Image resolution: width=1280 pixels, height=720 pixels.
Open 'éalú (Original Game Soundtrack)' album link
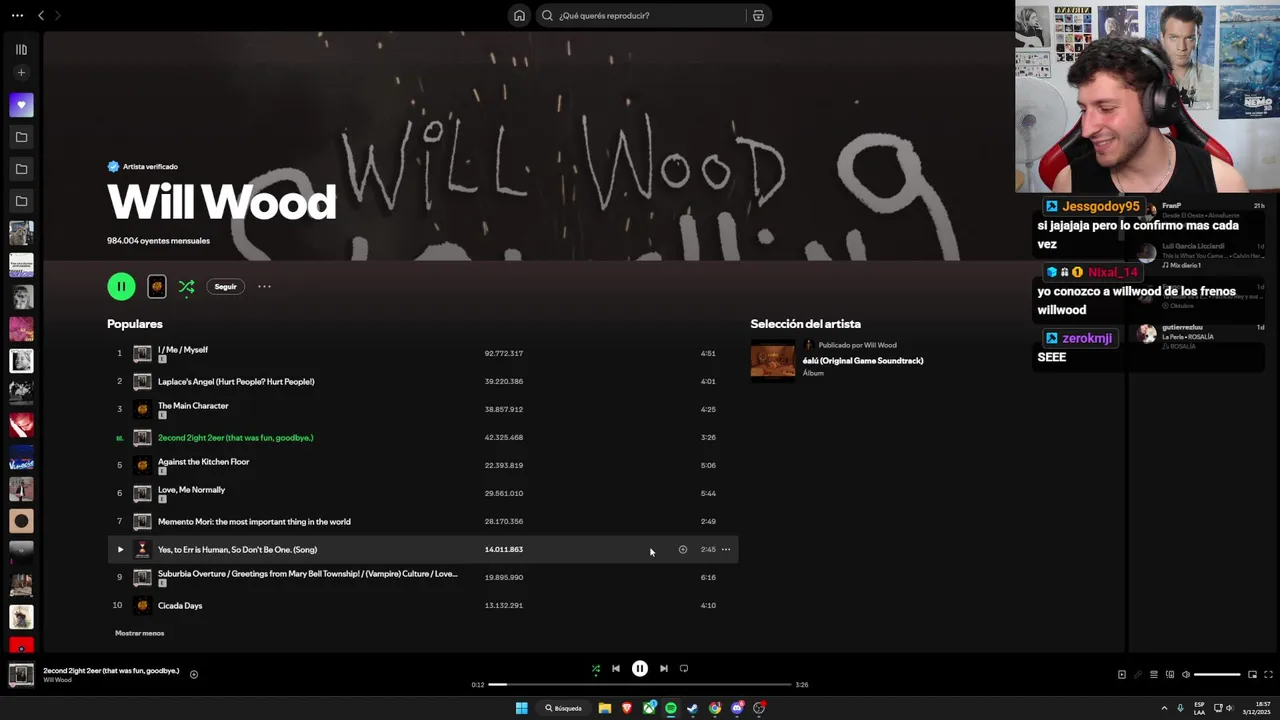tap(863, 360)
